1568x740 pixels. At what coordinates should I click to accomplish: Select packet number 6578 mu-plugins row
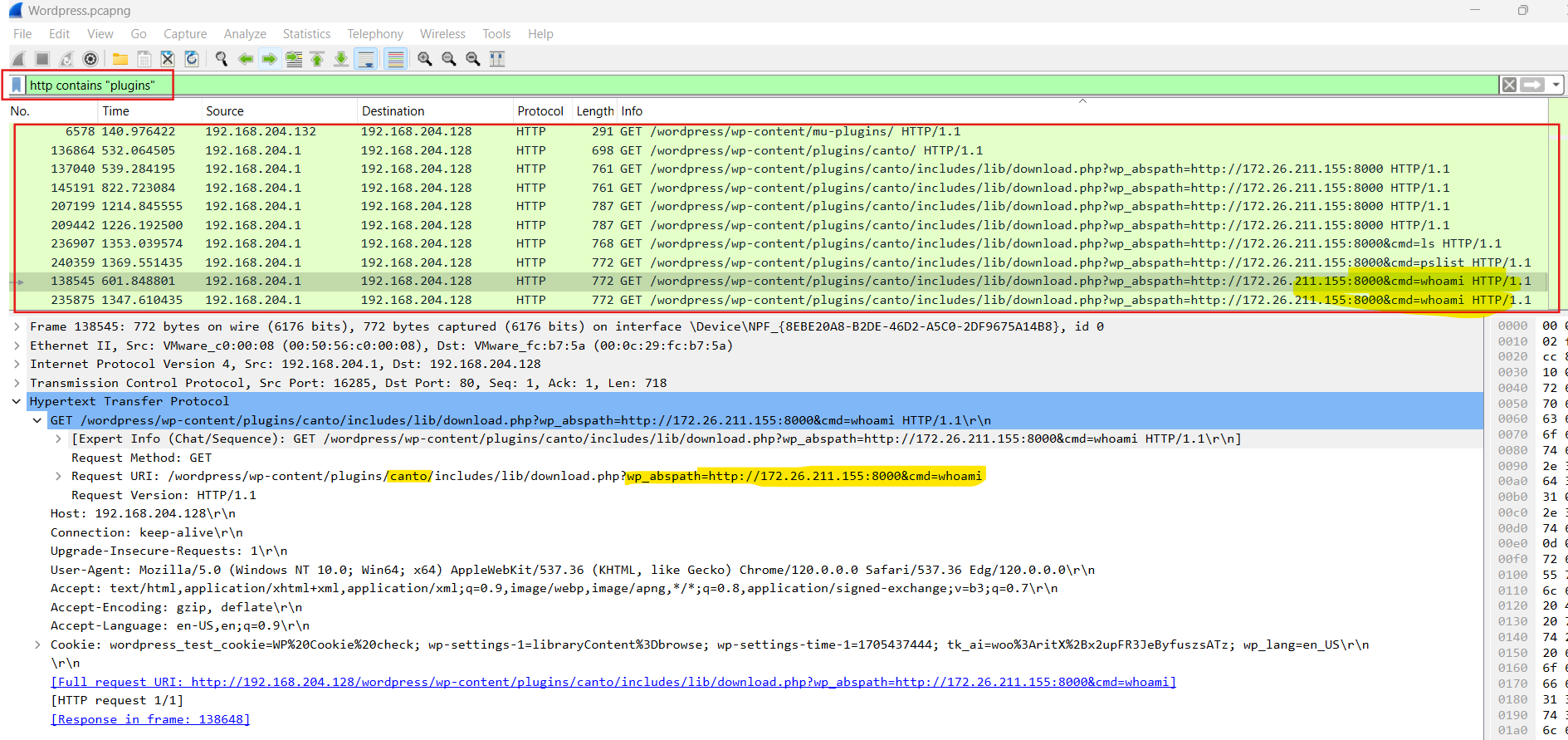point(778,131)
